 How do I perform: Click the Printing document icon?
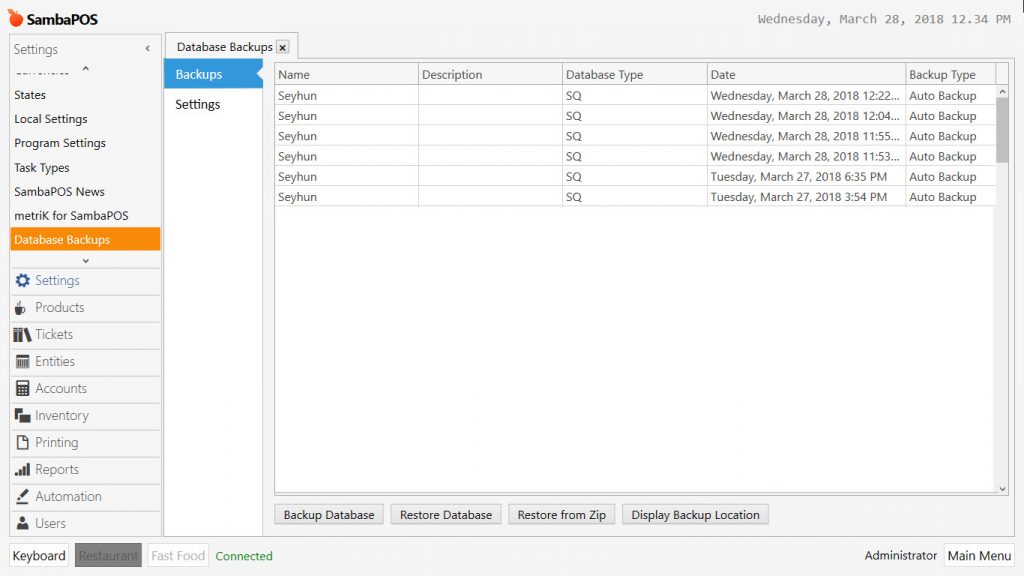pos(22,442)
